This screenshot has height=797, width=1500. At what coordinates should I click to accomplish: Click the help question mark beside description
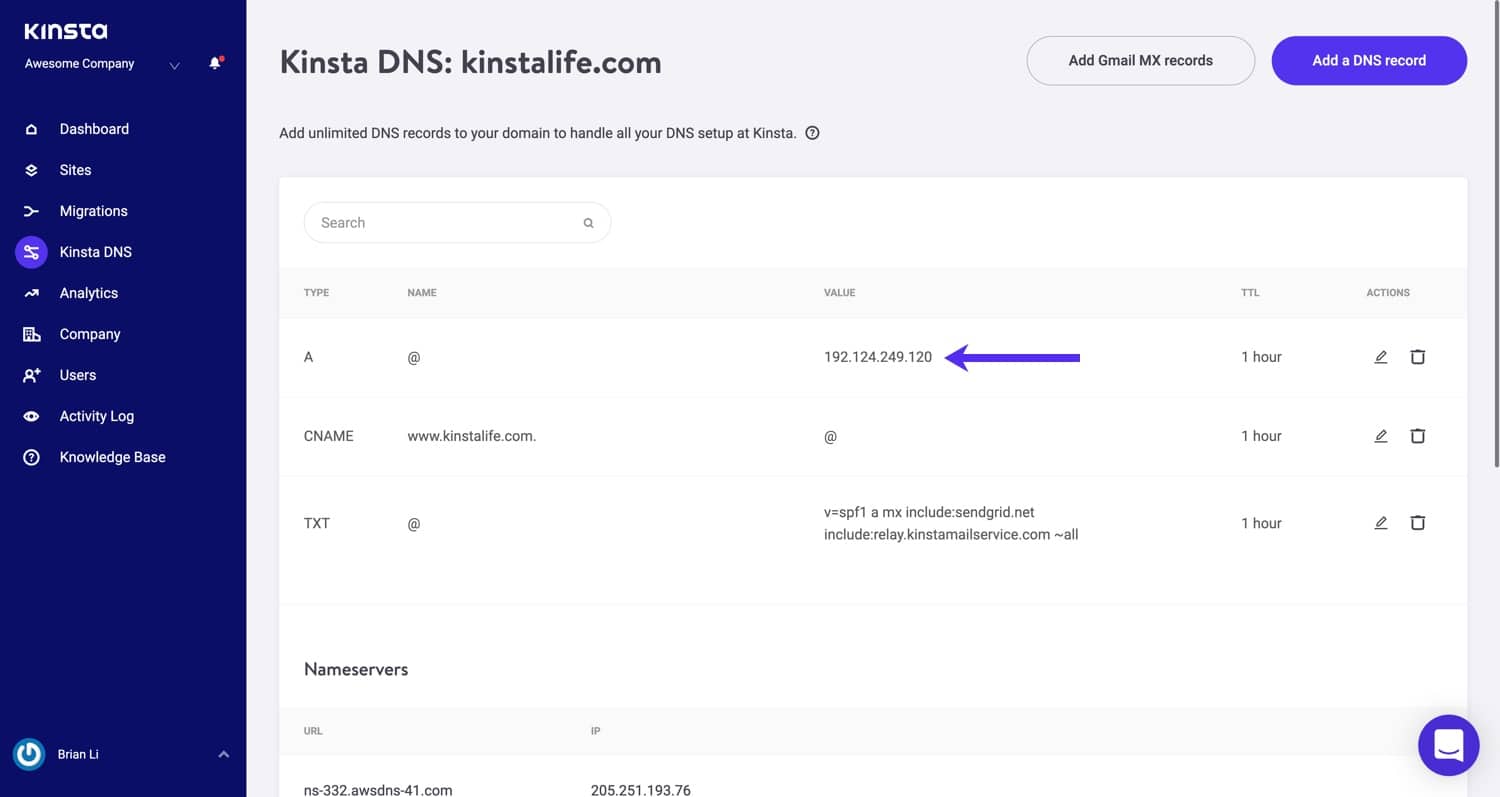tap(812, 133)
